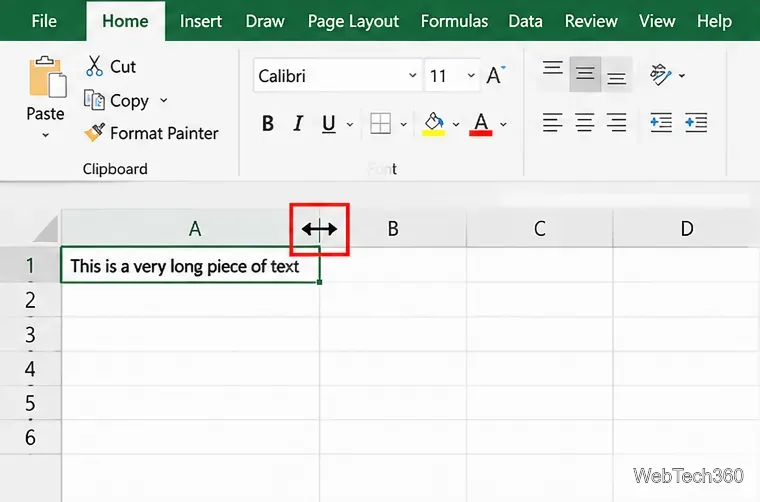Select row 5 header
The width and height of the screenshot is (760, 502).
[30, 403]
